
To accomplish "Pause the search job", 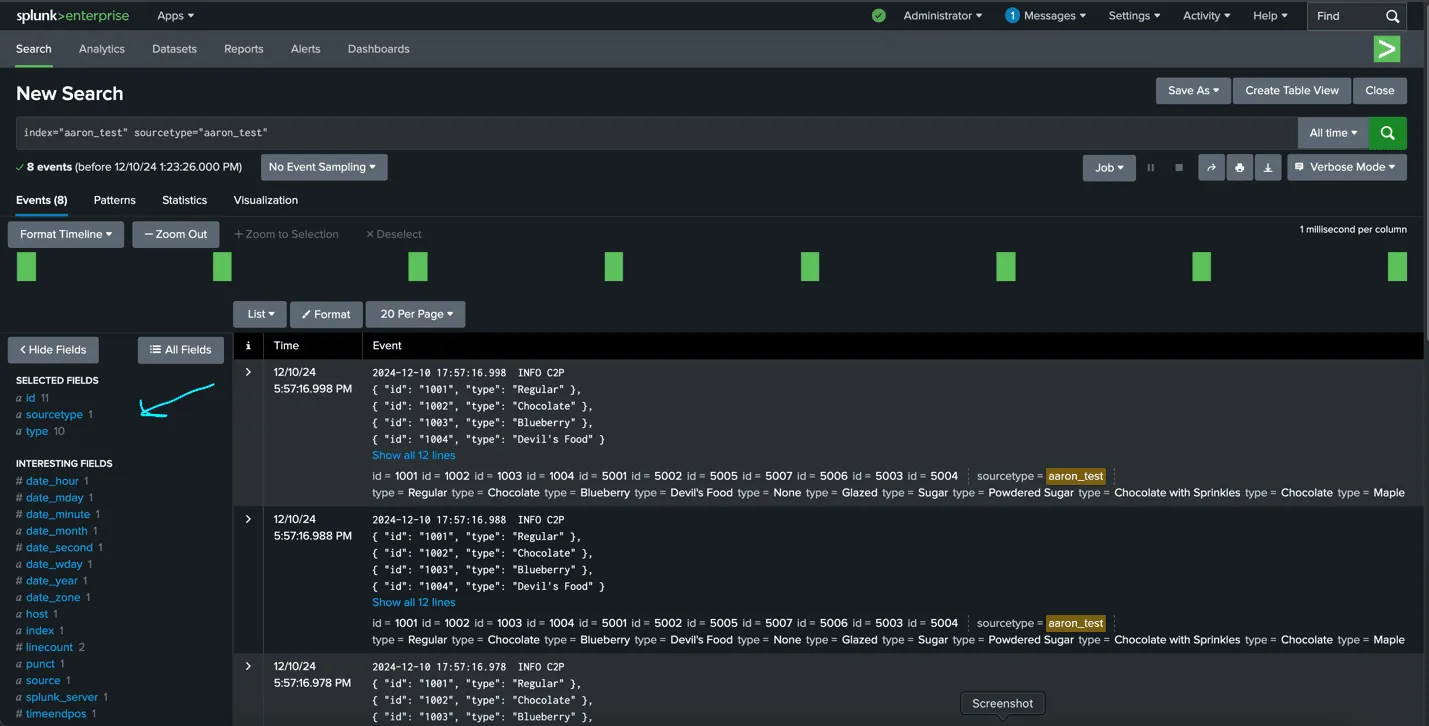I will pyautogui.click(x=1151, y=168).
